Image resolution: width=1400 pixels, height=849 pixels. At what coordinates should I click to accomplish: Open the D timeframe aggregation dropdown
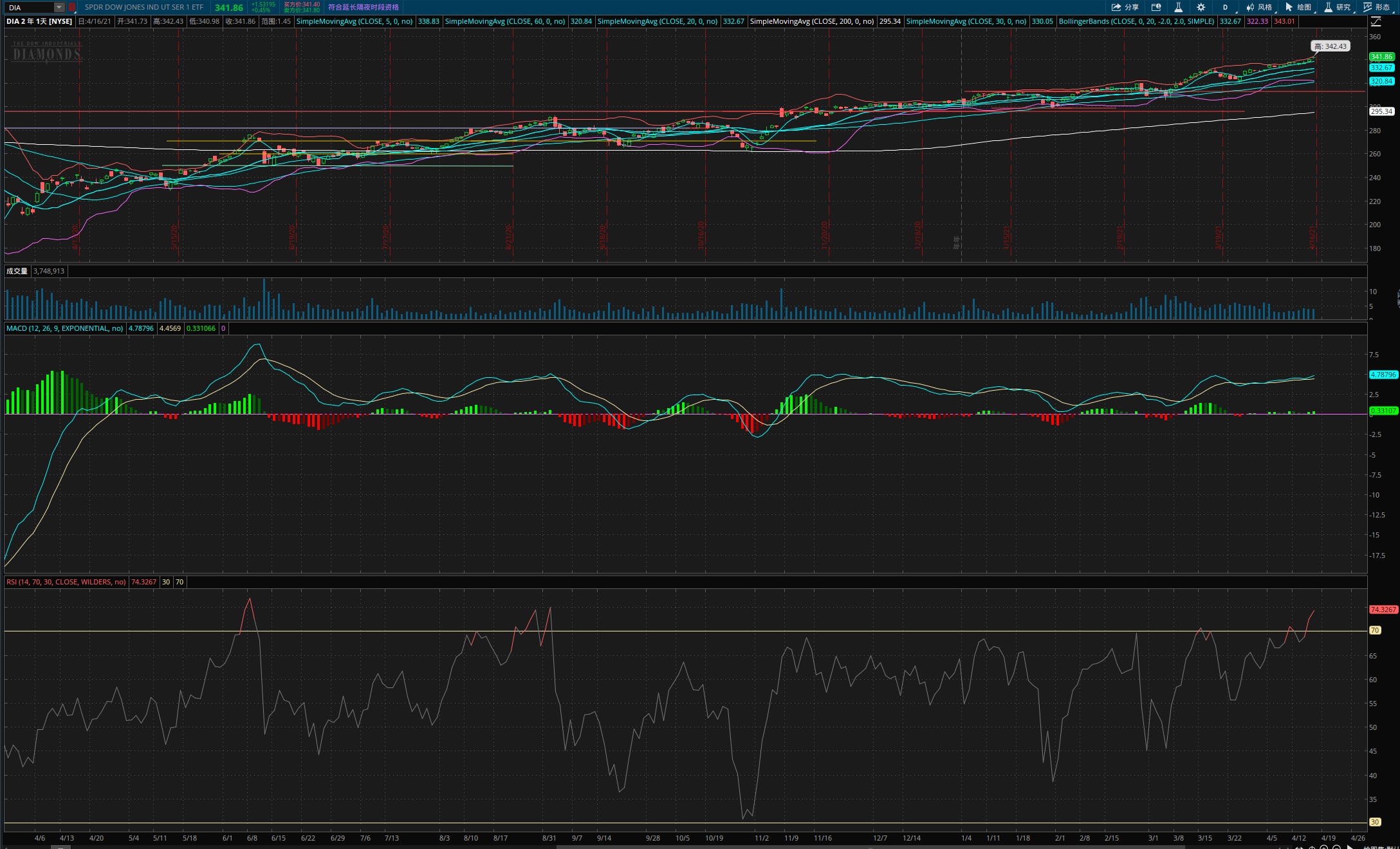[1225, 7]
